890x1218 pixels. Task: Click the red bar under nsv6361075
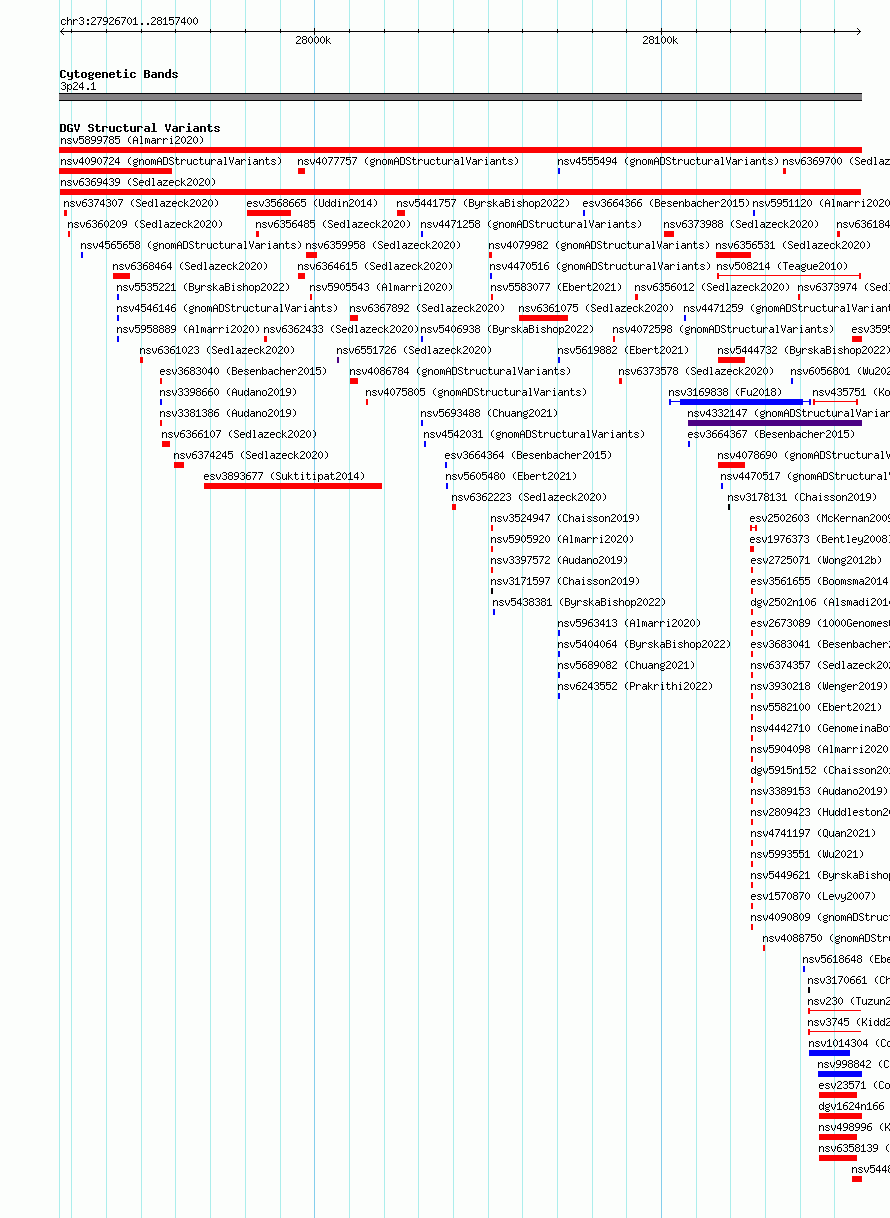click(544, 318)
